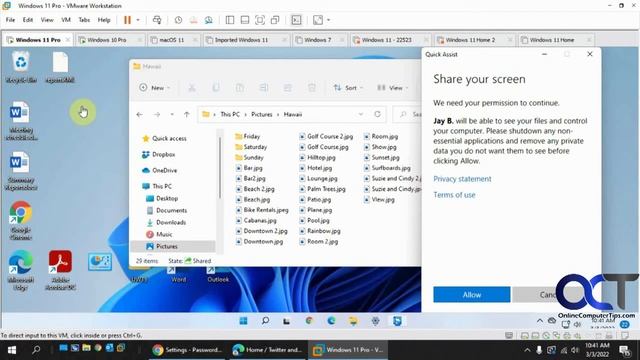Open the VMware VM menu
640x360 pixels.
66,20
